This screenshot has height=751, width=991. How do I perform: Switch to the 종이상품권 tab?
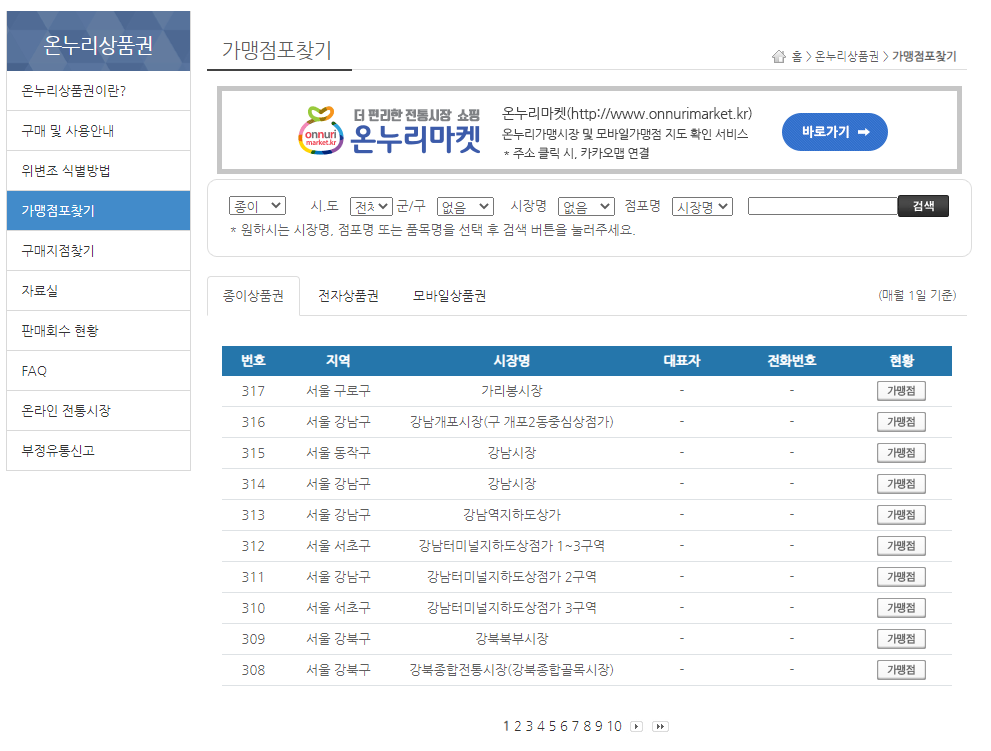[x=253, y=296]
